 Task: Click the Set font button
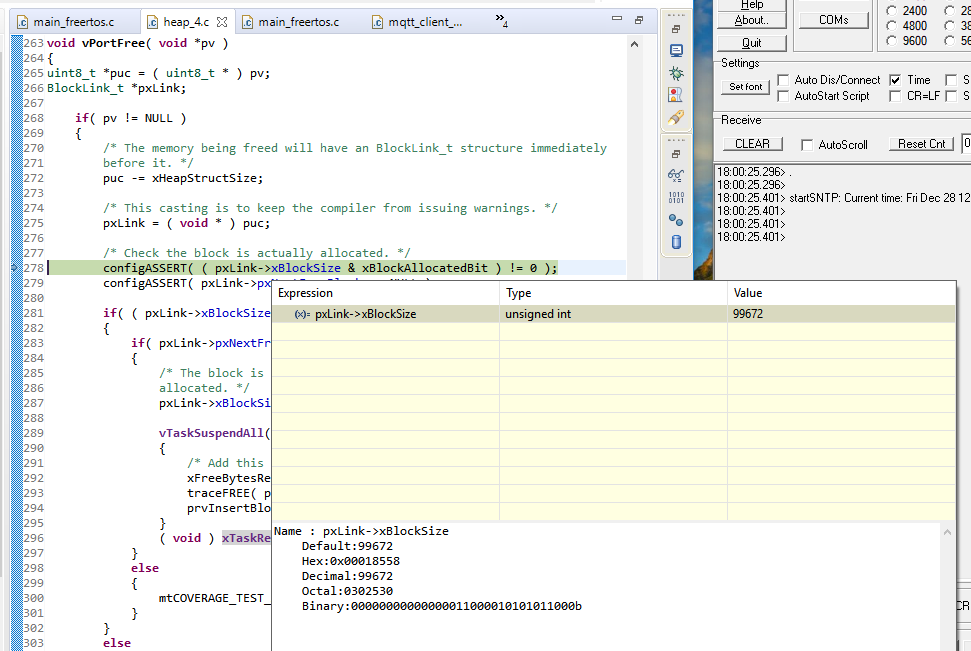click(x=746, y=87)
